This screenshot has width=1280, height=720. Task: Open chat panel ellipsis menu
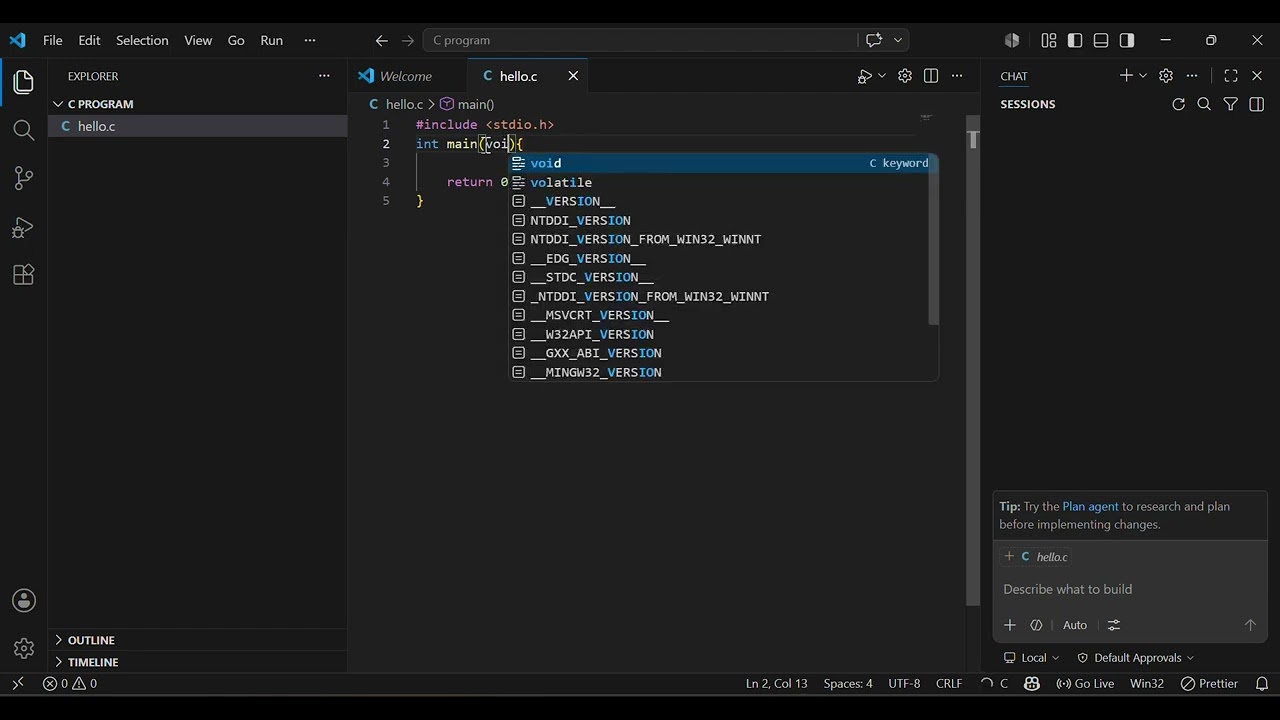click(x=1192, y=76)
